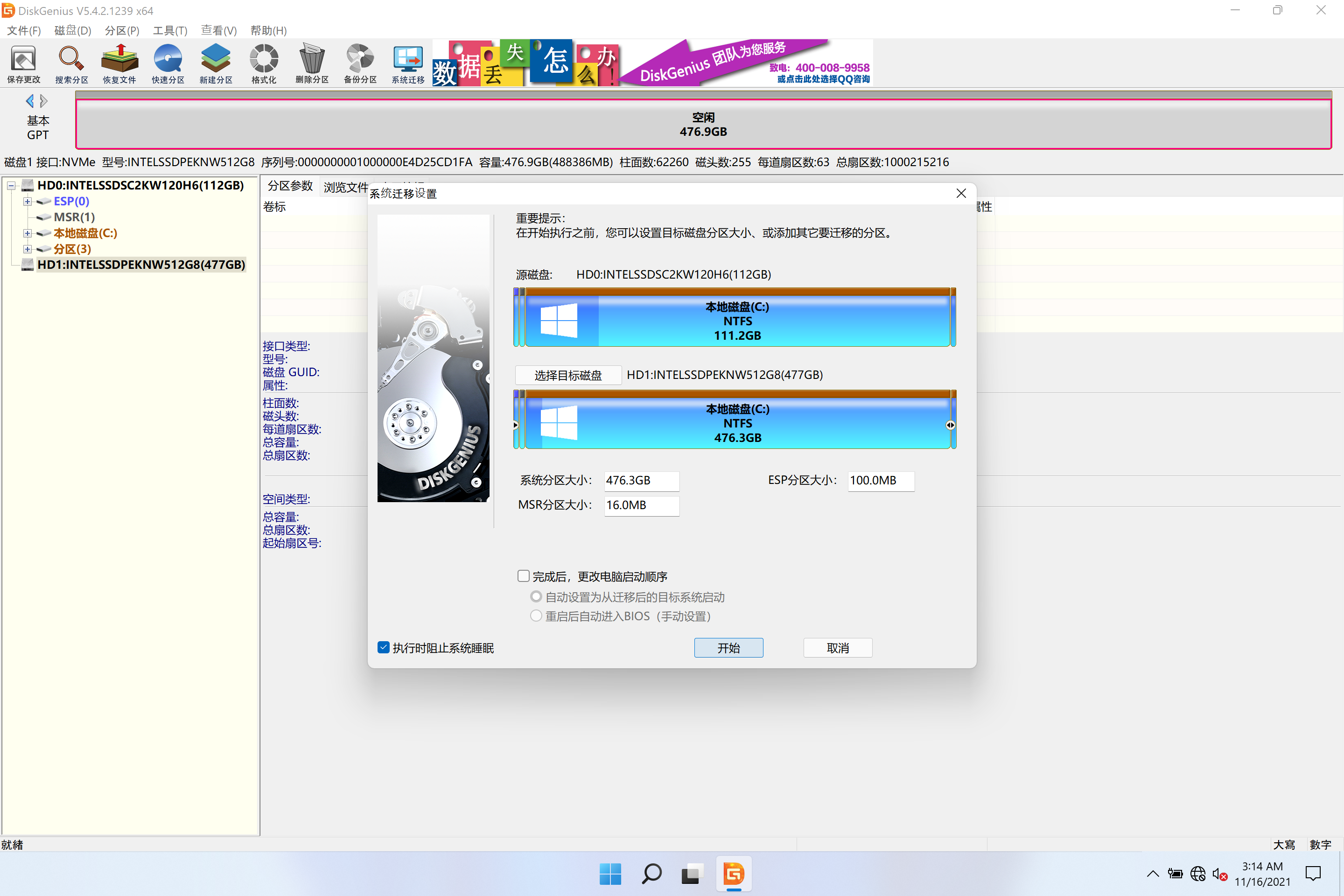This screenshot has width=1344, height=896.
Task: Go to next disk with right arrow
Action: coord(44,101)
